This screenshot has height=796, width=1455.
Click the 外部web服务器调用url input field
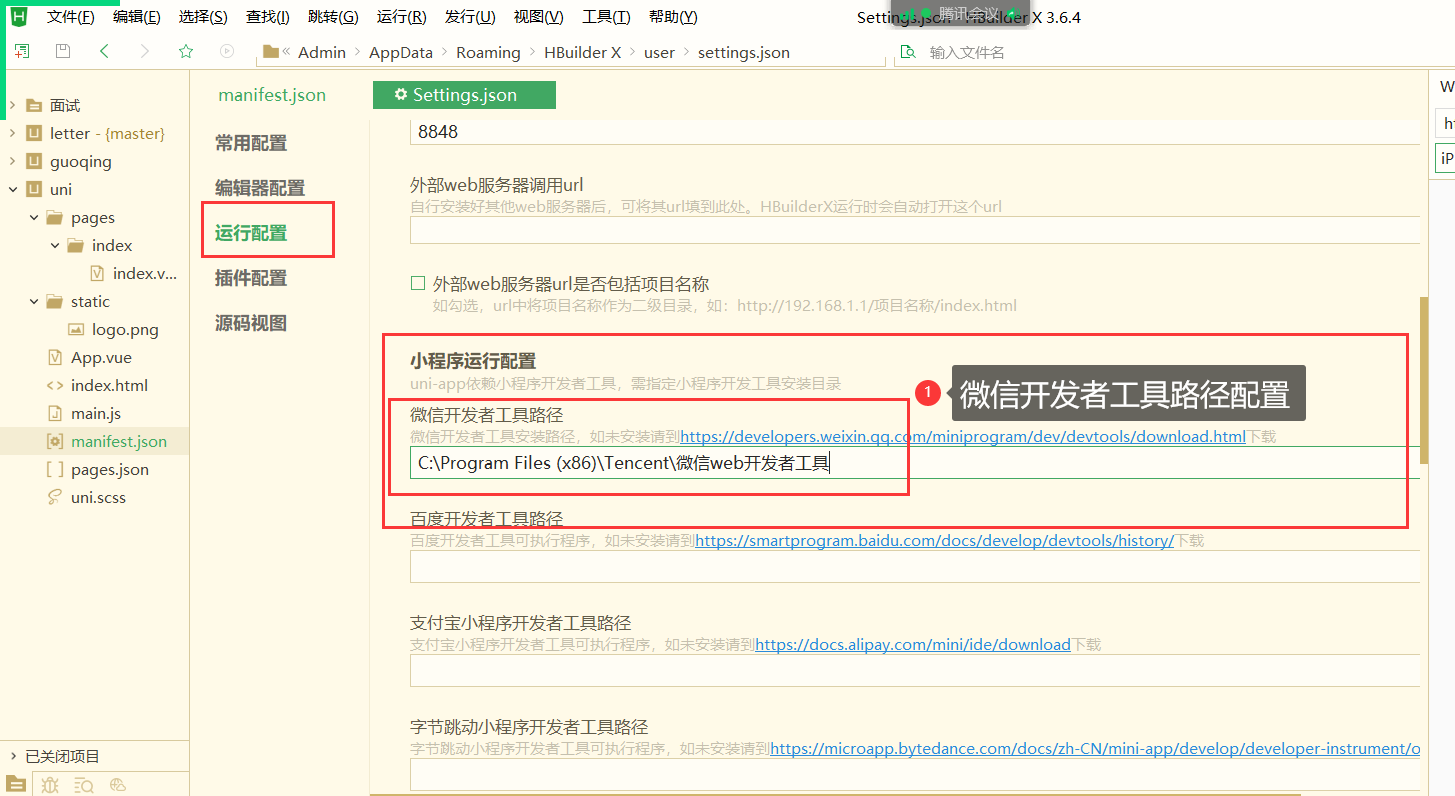915,230
